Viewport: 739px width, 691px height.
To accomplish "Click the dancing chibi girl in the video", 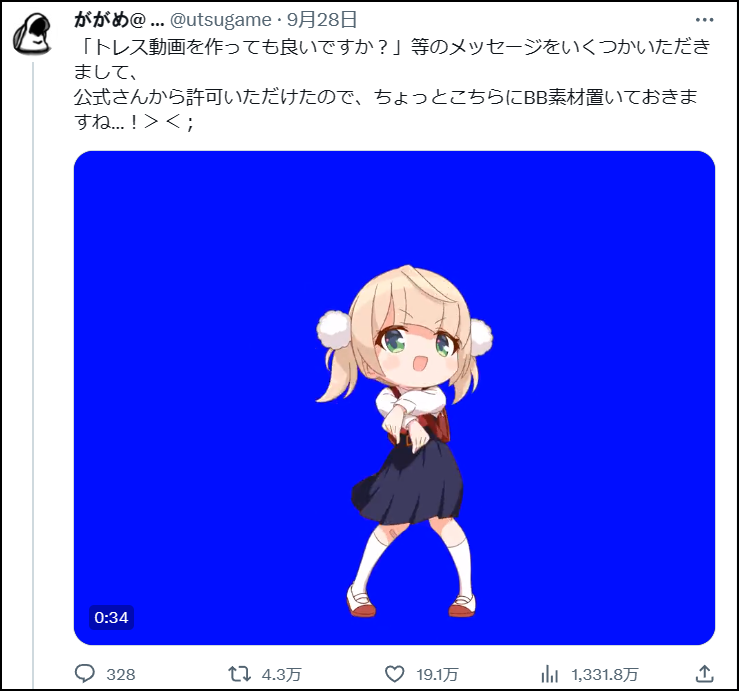I will tap(404, 441).
